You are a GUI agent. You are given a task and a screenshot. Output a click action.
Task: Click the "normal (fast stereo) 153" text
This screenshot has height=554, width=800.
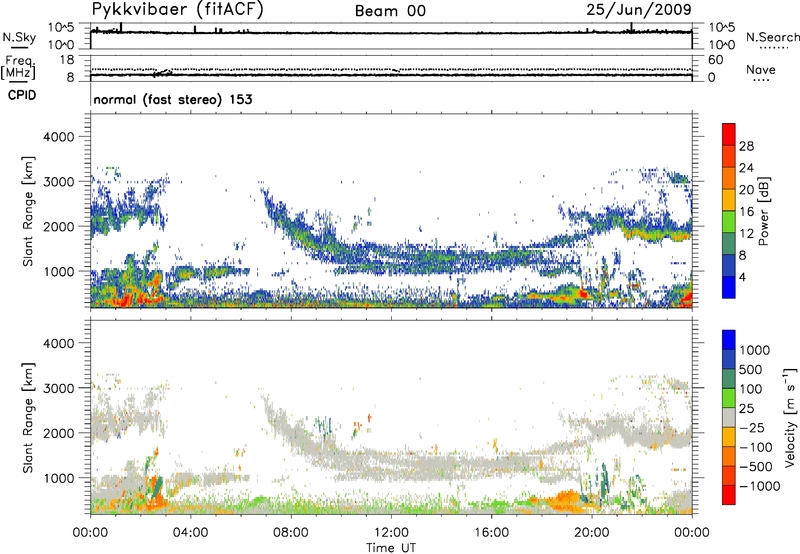173,99
